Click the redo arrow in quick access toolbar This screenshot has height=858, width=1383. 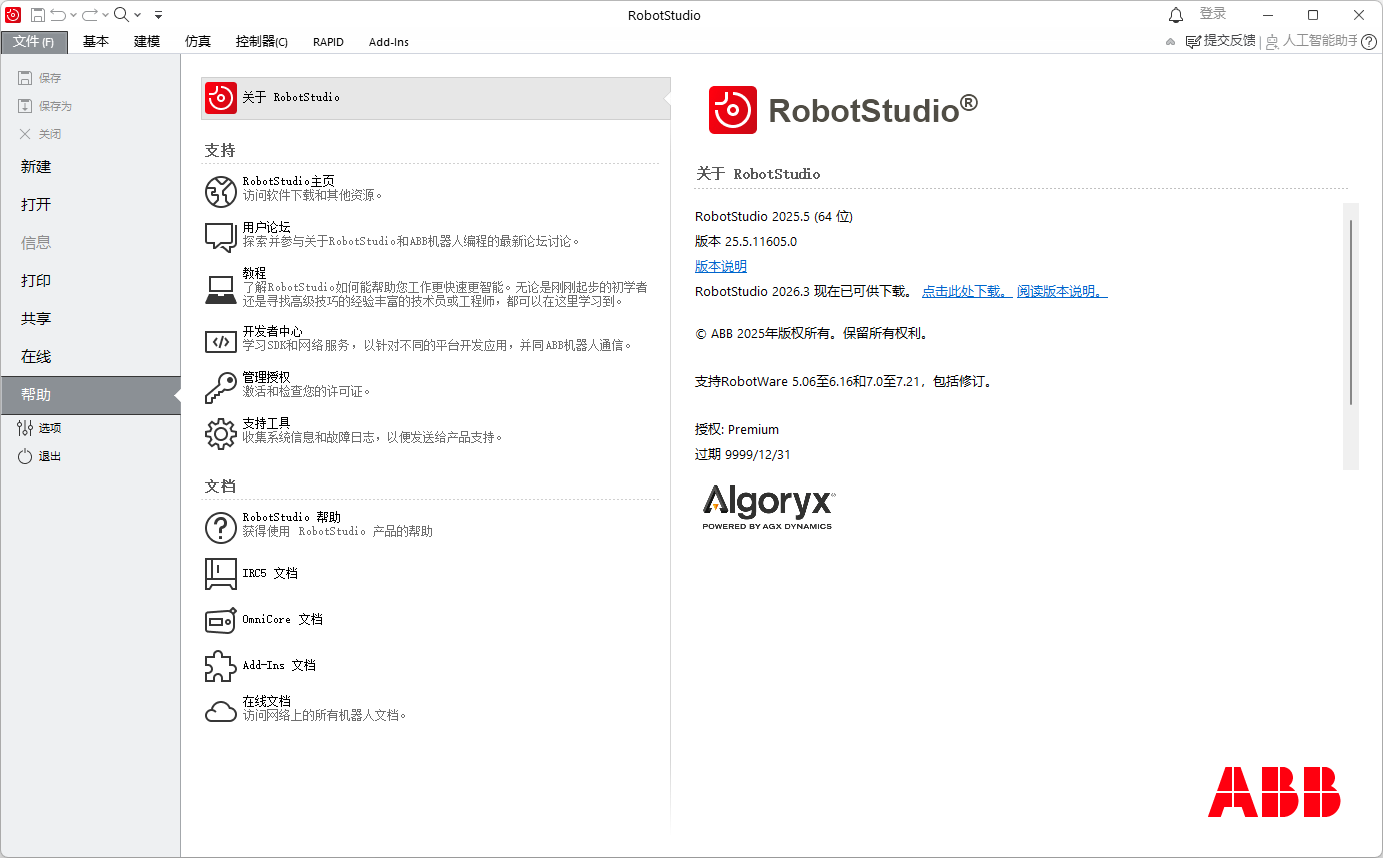coord(90,14)
